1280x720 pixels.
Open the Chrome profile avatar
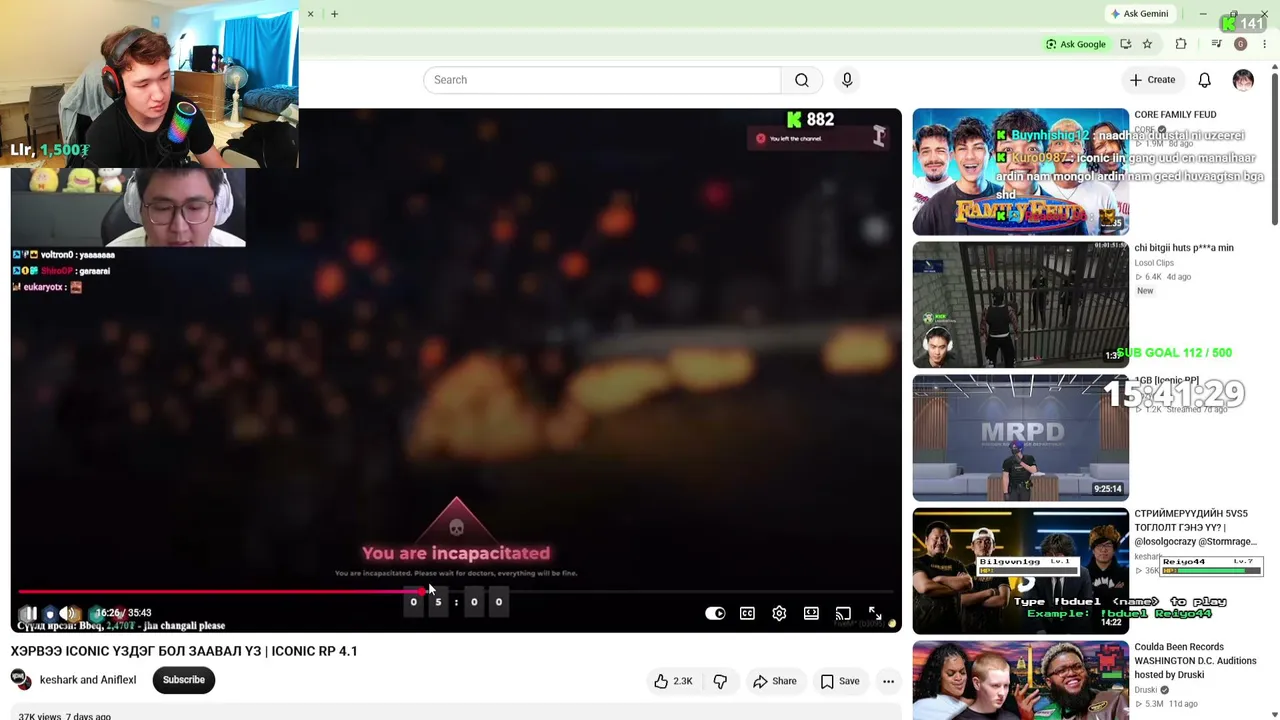click(x=1241, y=44)
